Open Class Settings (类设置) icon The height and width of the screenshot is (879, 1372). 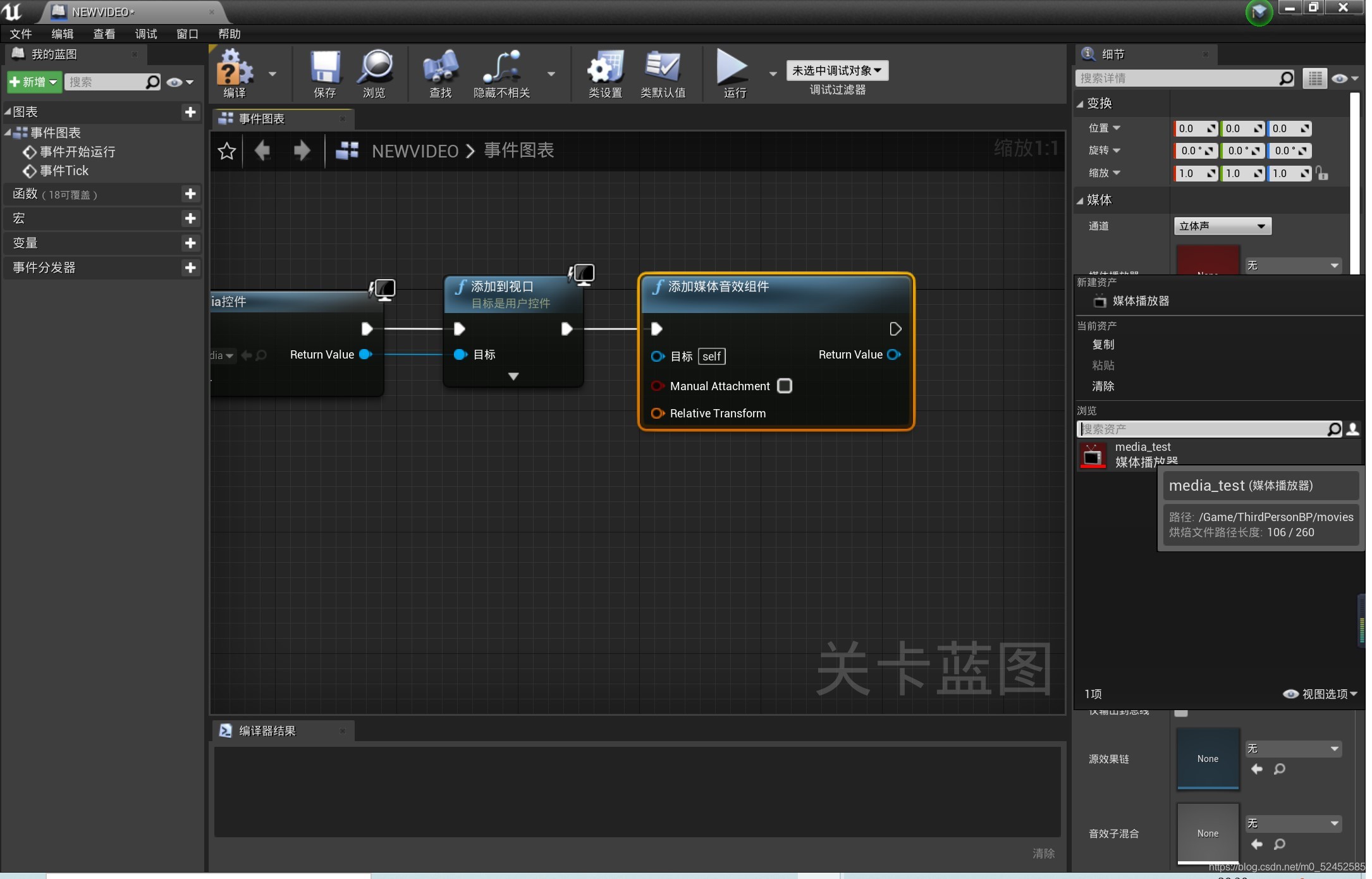tap(605, 68)
